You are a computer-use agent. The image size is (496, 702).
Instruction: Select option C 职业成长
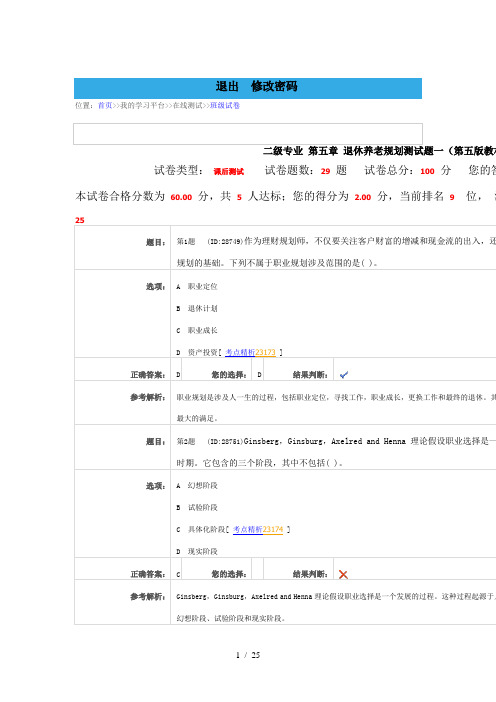[197, 330]
